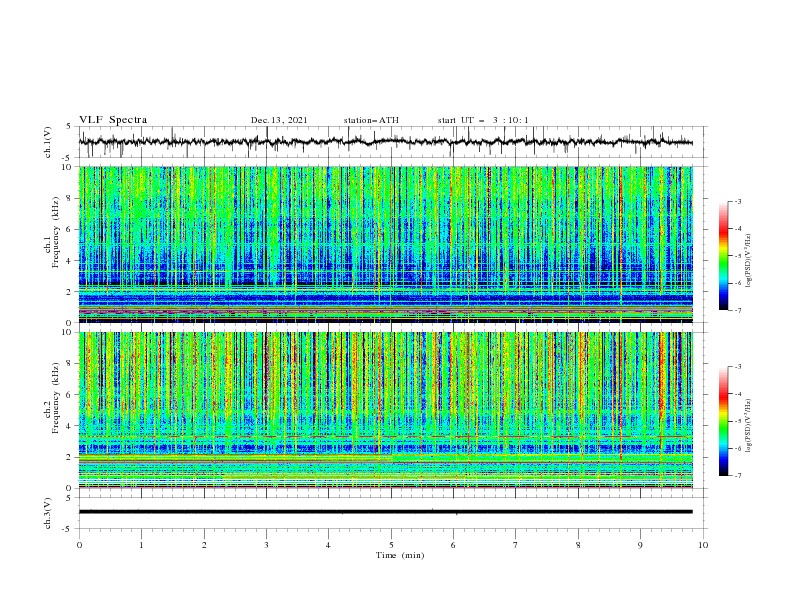This screenshot has width=792, height=612.
Task: Click "-3" on the ch.2 colorbar scale
Action: 737,367
